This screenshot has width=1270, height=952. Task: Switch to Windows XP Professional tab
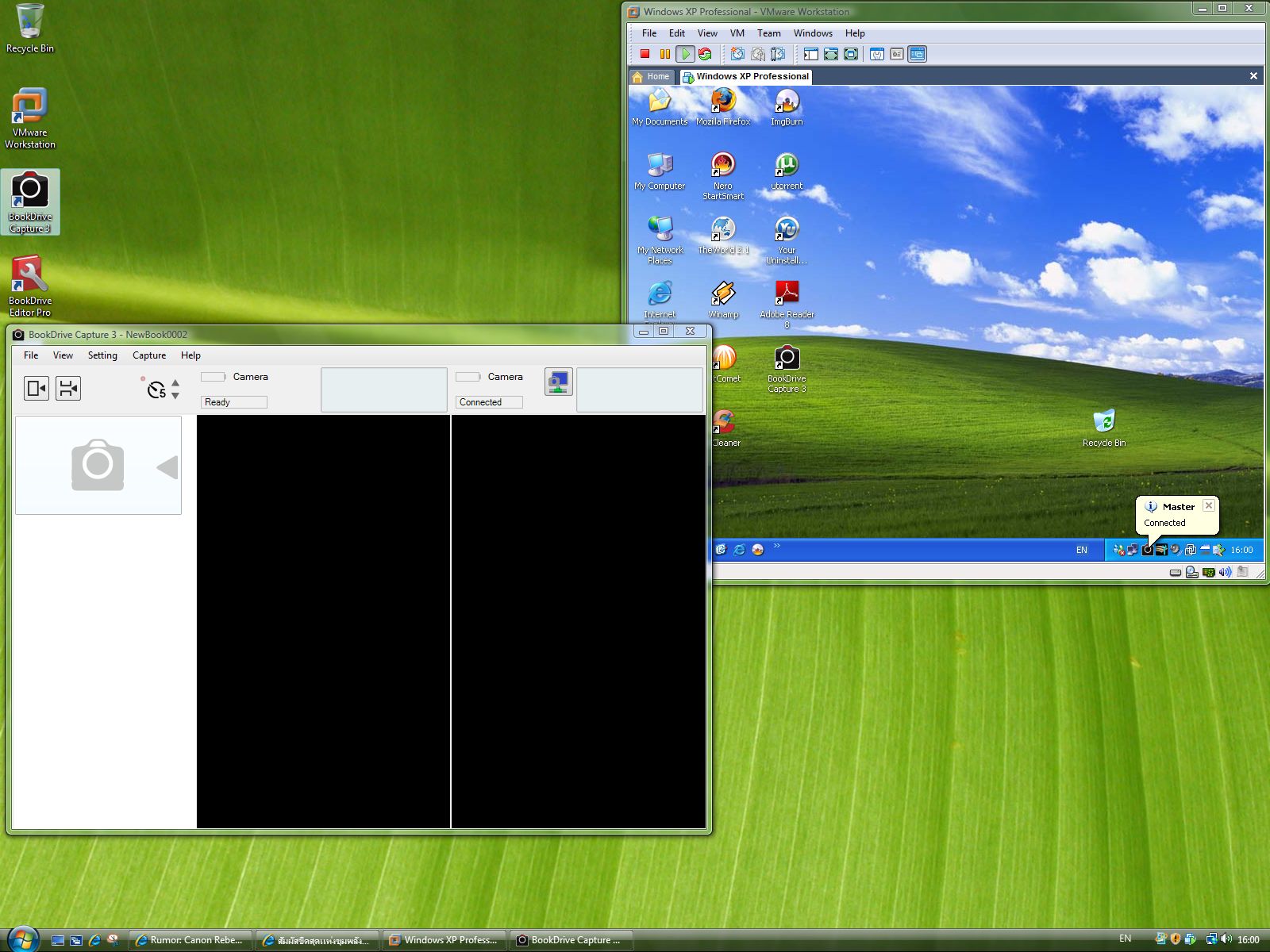pos(746,76)
